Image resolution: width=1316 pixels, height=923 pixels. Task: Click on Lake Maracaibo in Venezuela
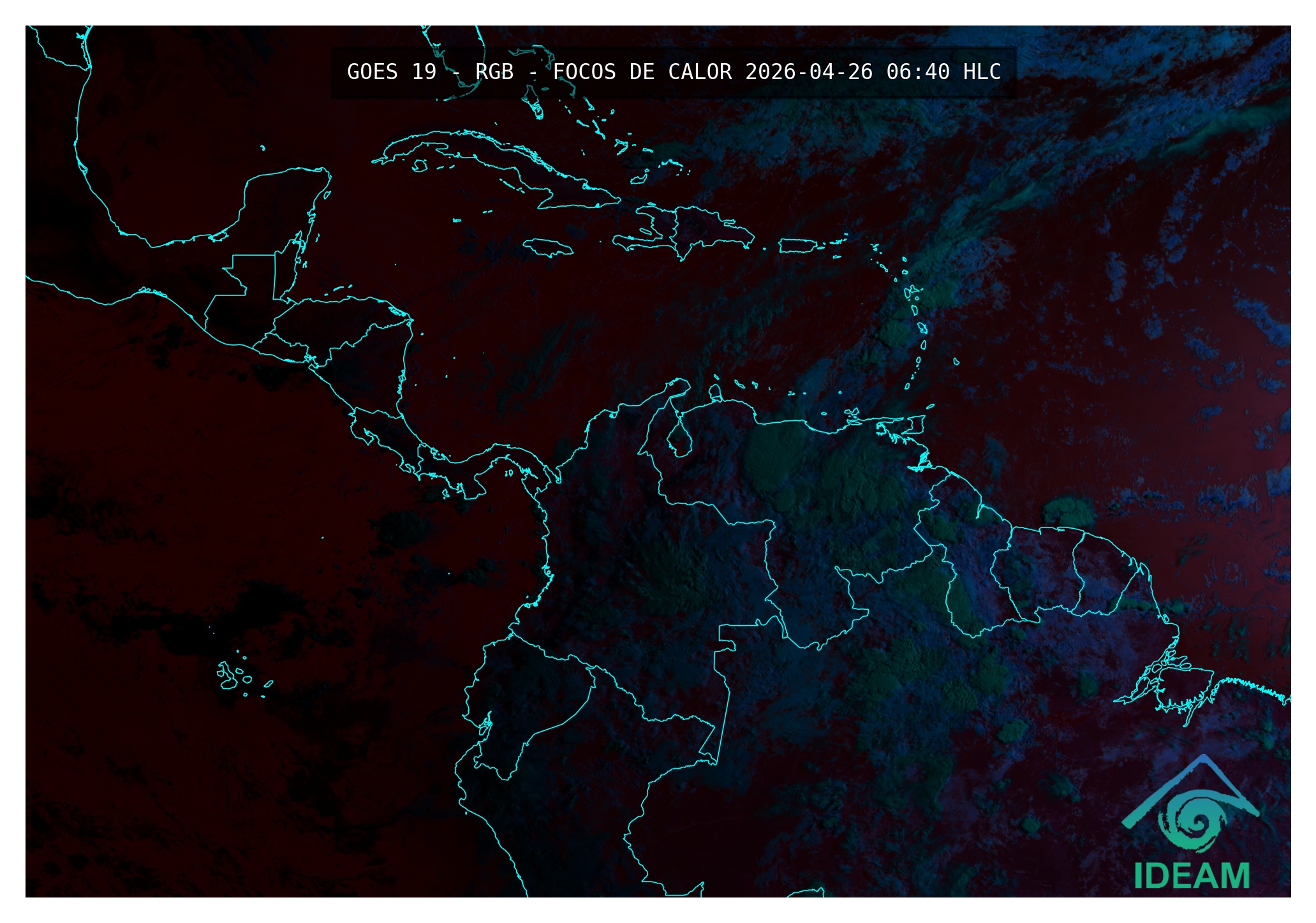click(x=681, y=440)
